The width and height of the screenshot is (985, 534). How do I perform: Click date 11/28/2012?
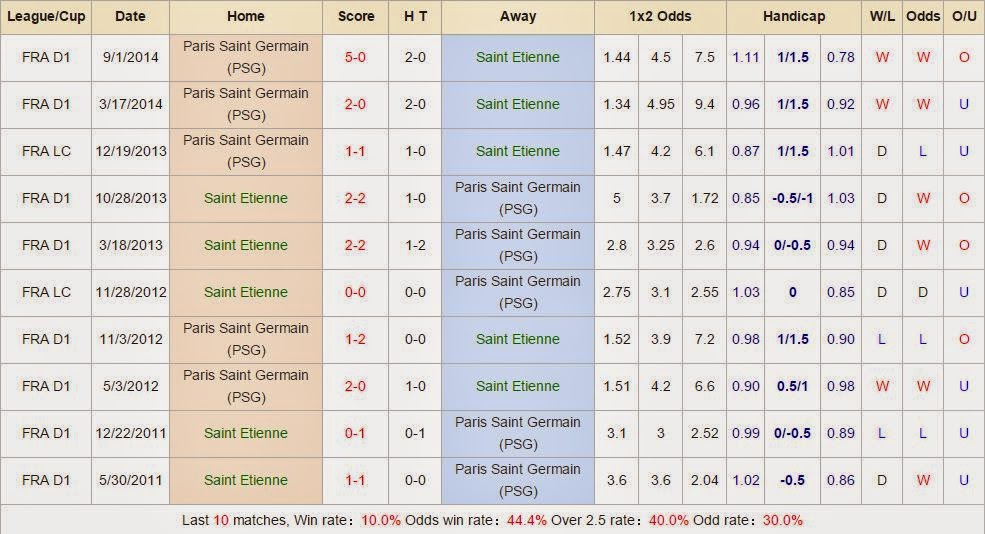point(131,292)
